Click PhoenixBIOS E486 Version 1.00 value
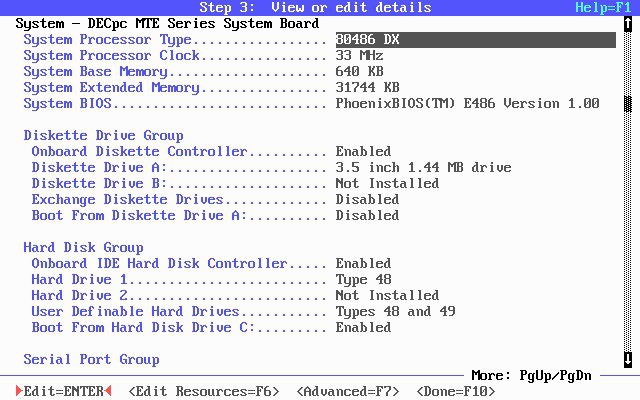The height and width of the screenshot is (400, 640). [x=467, y=103]
